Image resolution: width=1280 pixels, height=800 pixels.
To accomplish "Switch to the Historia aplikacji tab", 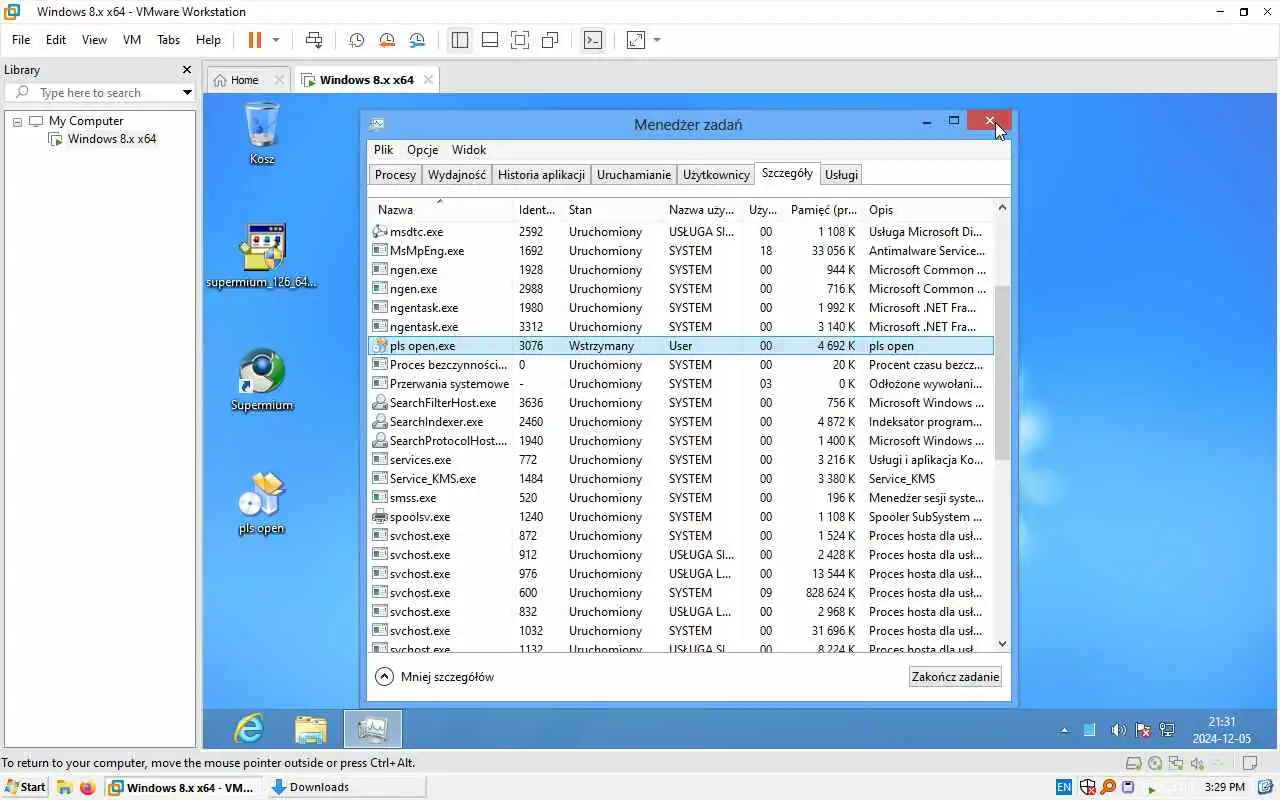I will point(541,174).
